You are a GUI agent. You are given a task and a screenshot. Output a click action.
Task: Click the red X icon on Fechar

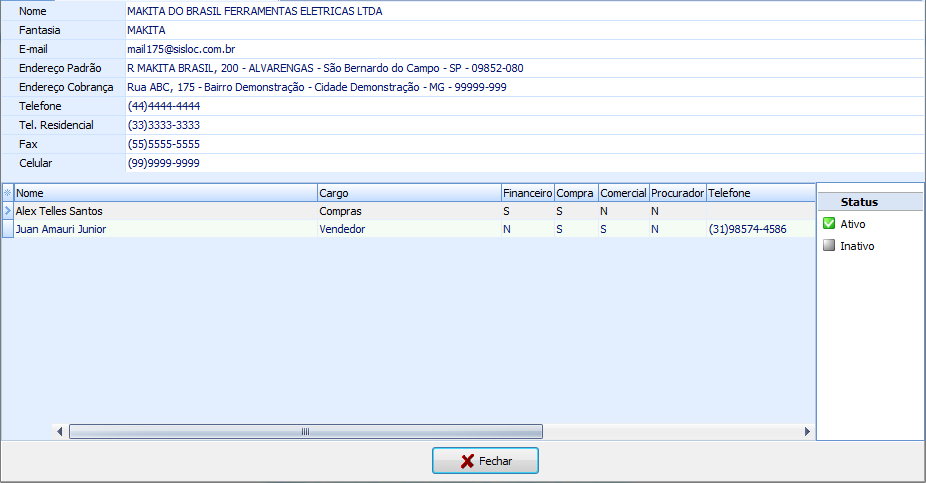click(467, 461)
